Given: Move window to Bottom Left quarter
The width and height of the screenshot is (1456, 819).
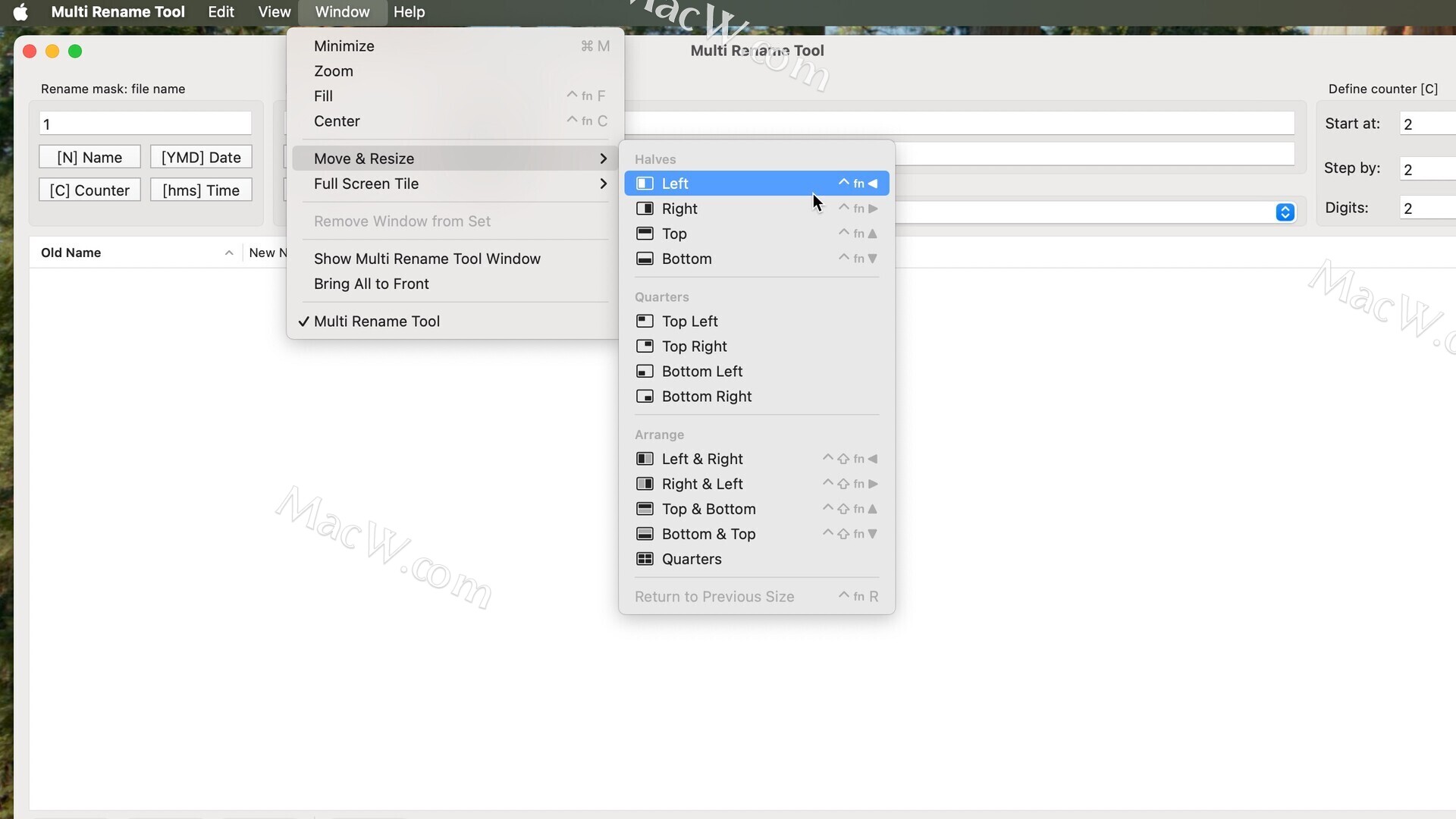Looking at the screenshot, I should tap(757, 371).
